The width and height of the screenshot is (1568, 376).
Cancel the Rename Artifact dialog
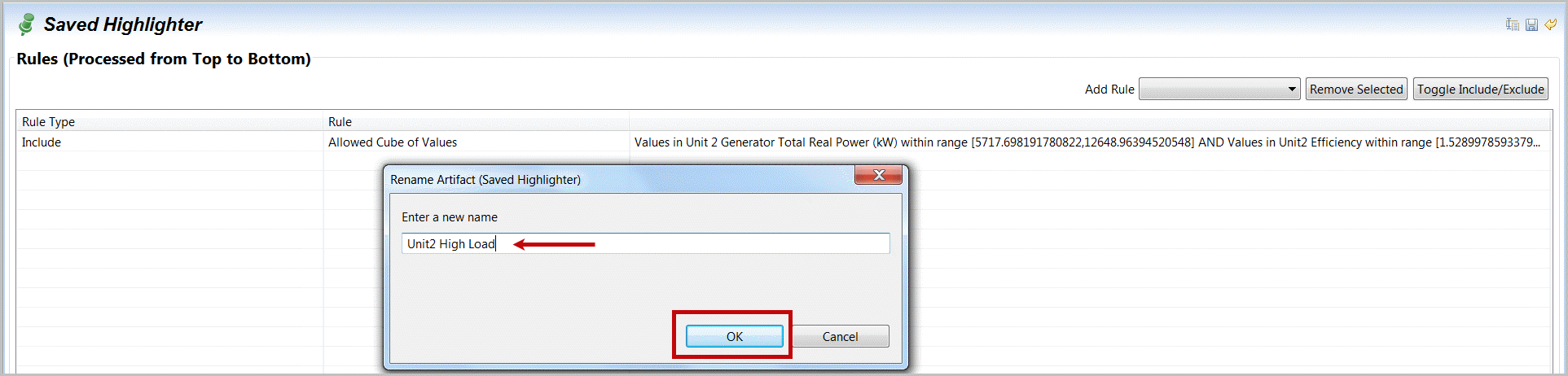click(x=840, y=336)
